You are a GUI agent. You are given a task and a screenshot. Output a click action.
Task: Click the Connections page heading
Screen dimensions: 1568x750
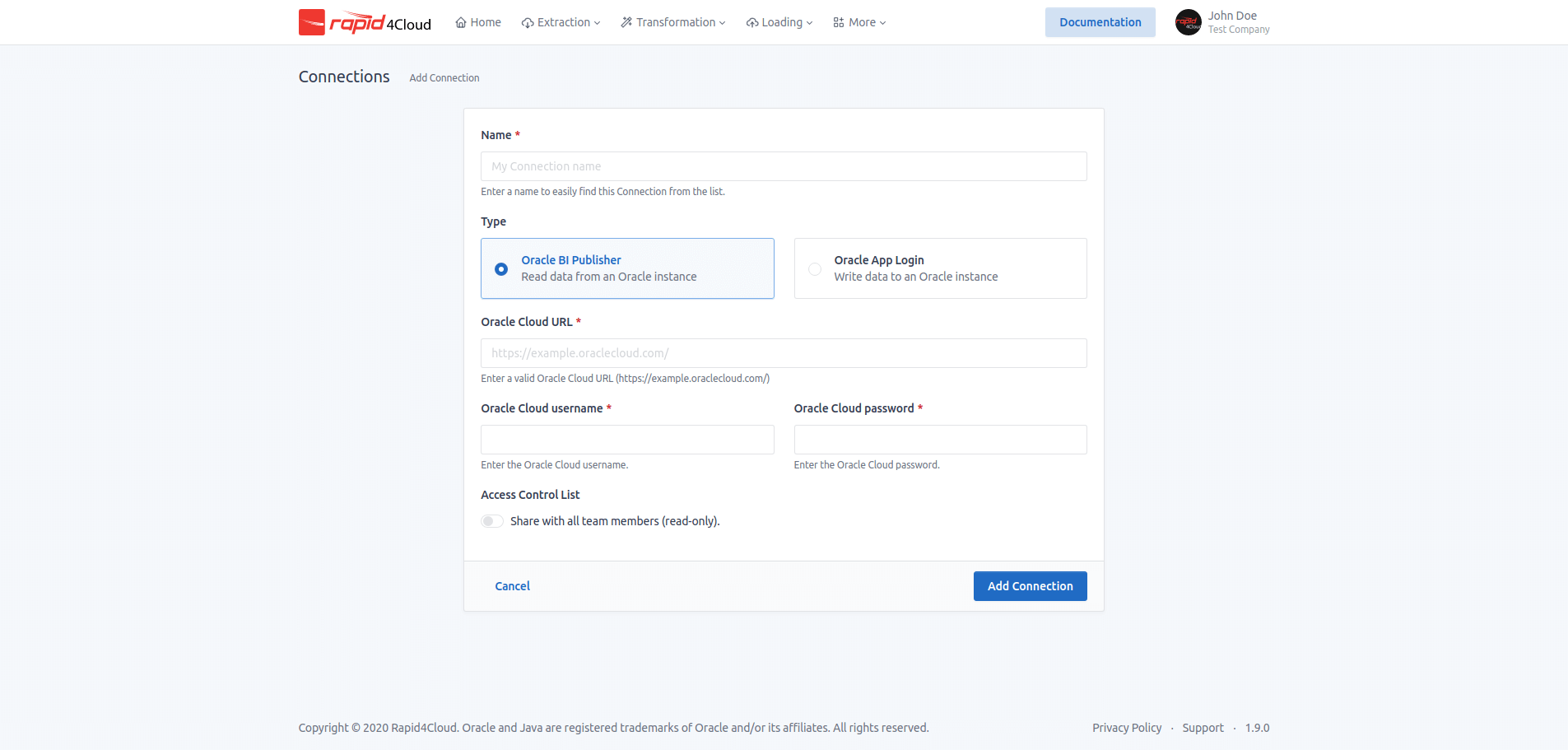tap(344, 77)
